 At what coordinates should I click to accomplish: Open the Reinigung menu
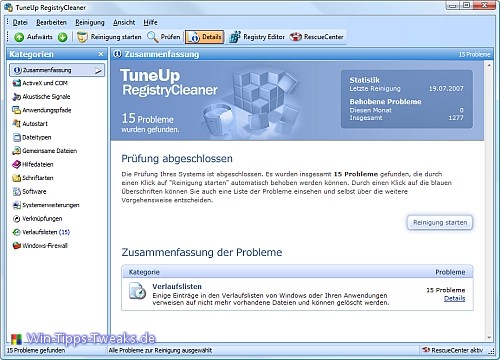coord(90,22)
